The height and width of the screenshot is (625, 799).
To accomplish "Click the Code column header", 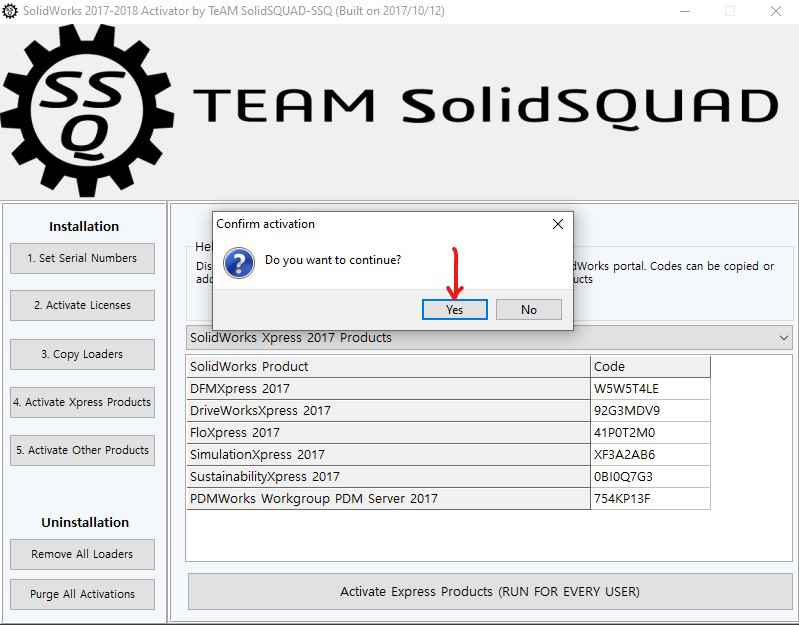I will (650, 366).
